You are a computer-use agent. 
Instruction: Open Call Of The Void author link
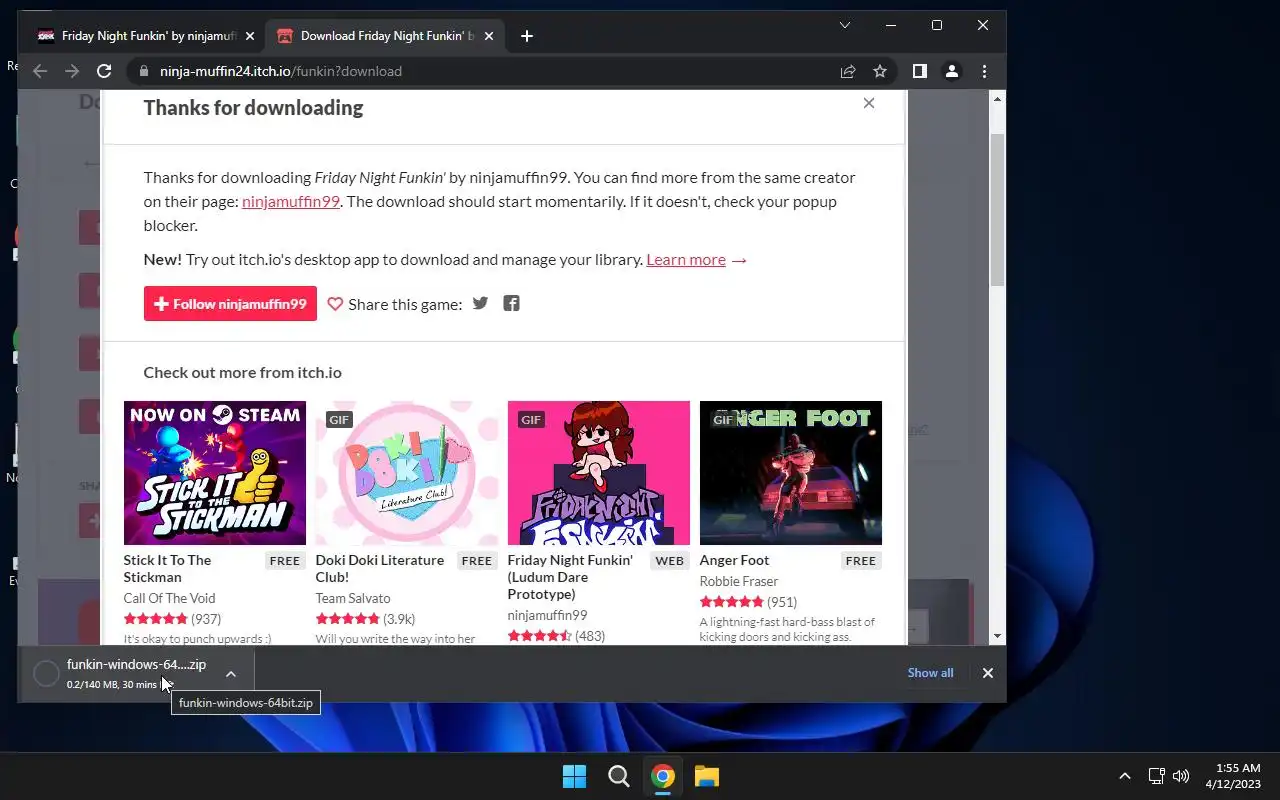tap(170, 598)
